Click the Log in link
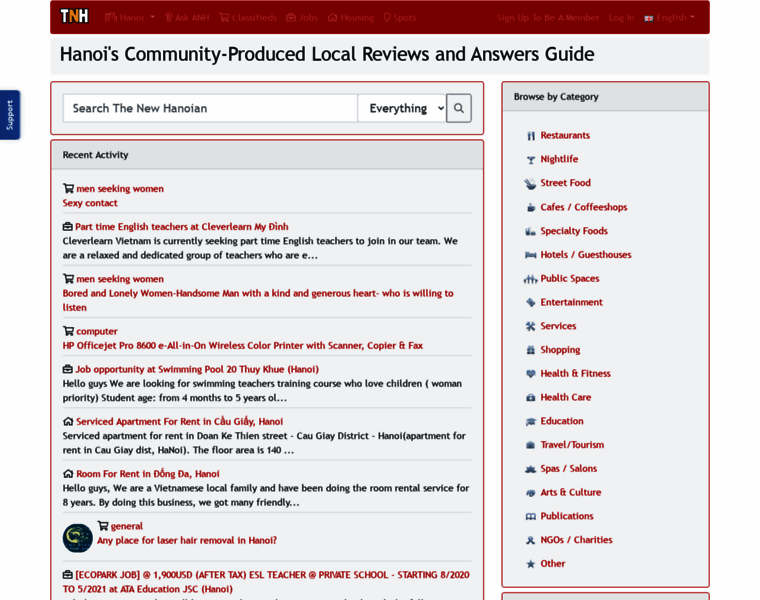This screenshot has width=760, height=600. (621, 17)
